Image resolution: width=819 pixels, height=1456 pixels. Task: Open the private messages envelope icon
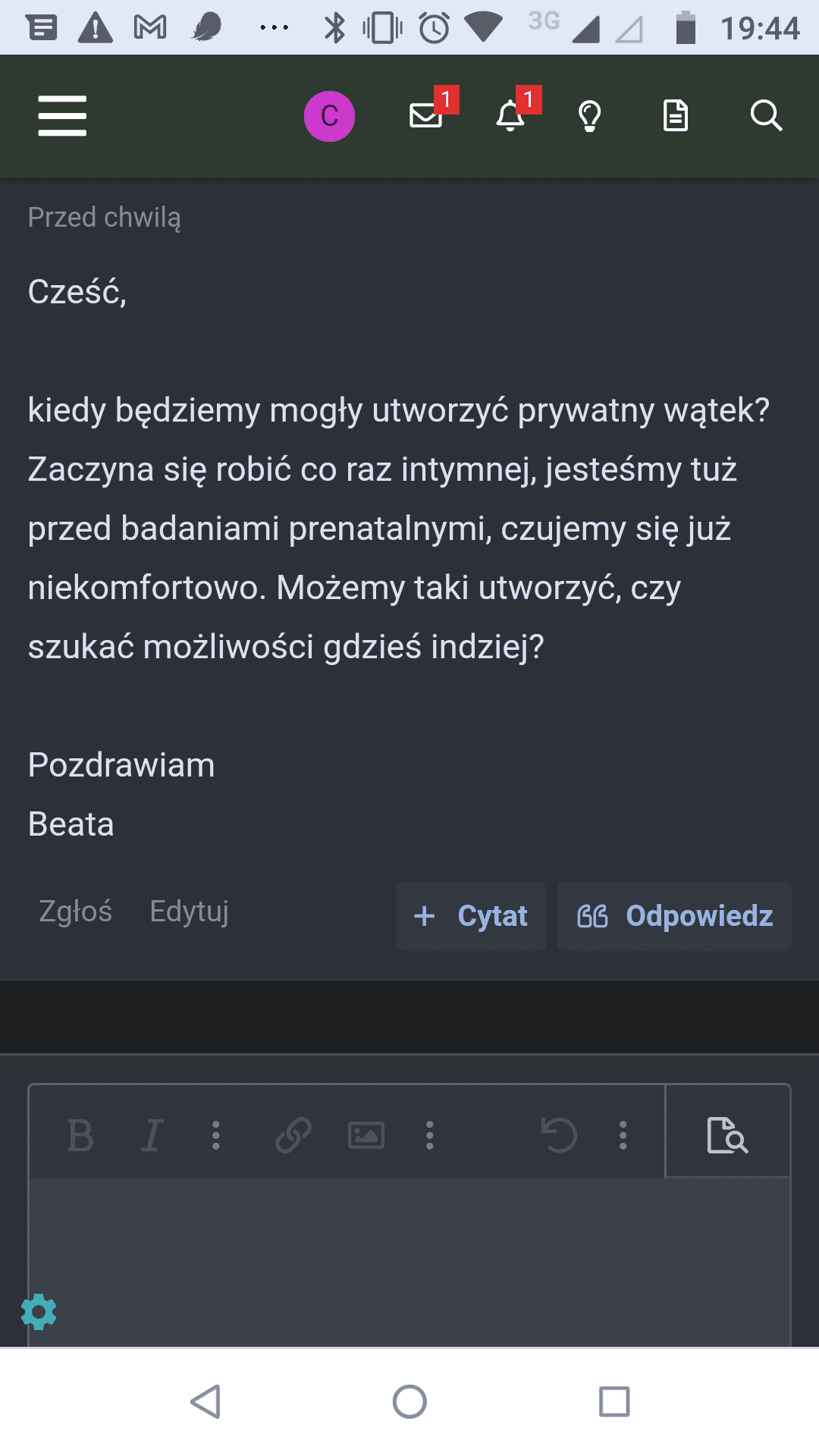426,116
